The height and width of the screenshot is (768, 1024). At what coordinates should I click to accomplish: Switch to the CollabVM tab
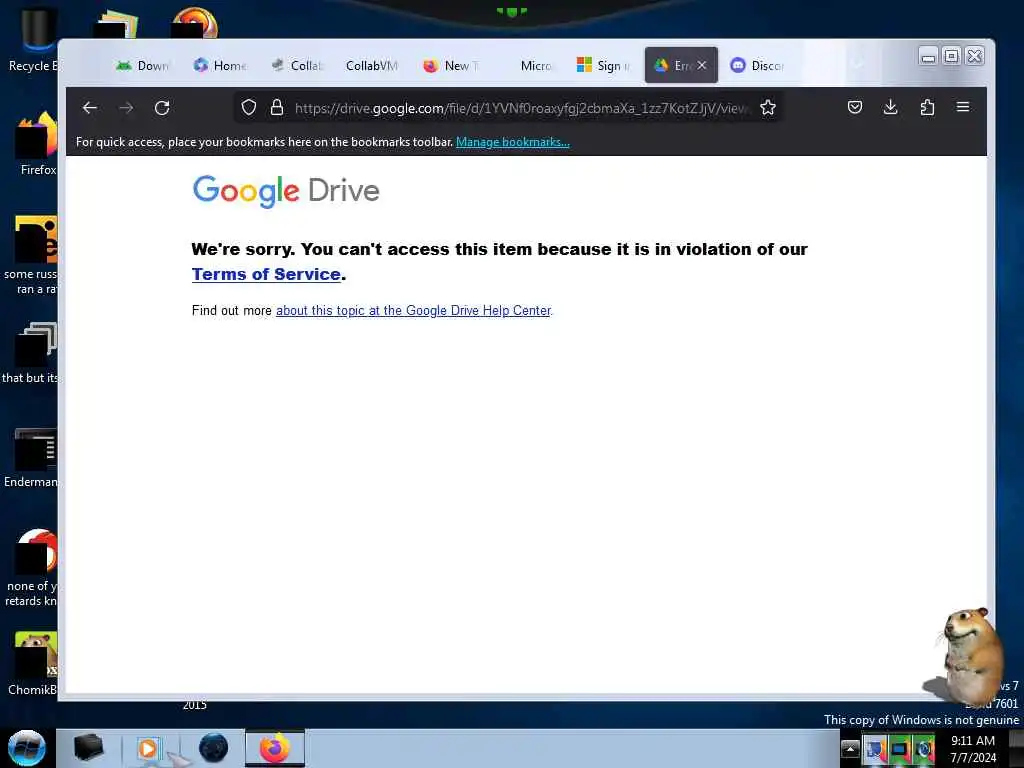(372, 65)
